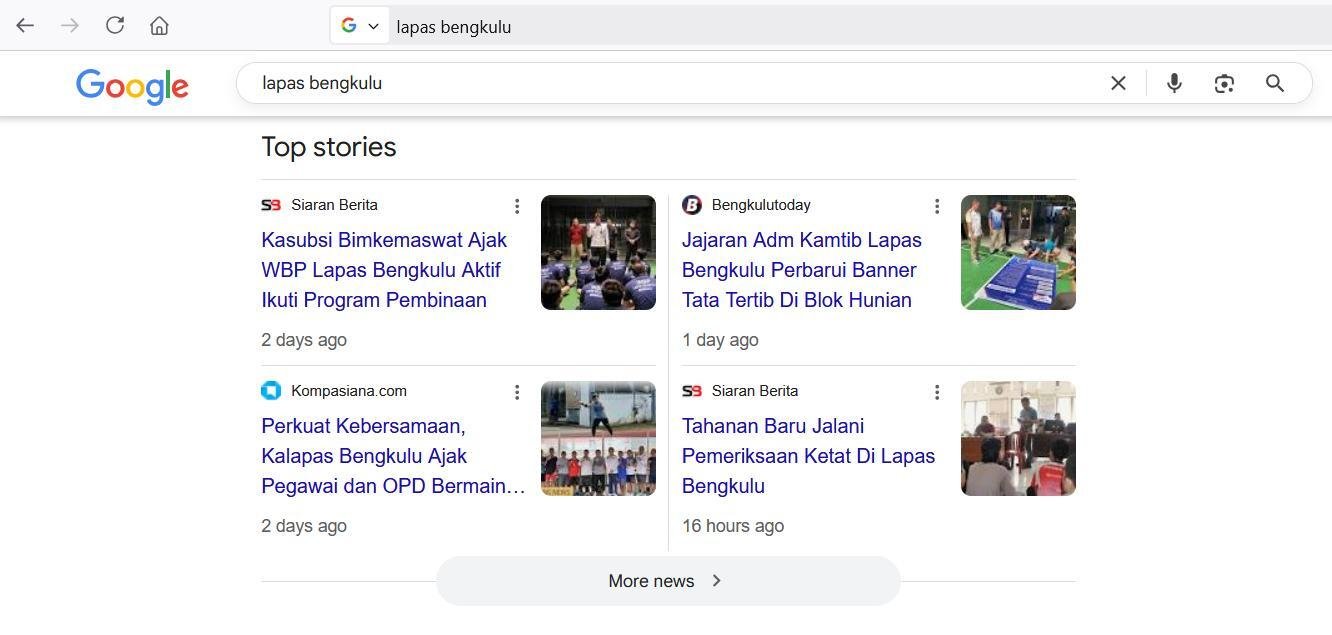Clear the search query with the X icon
Screen dimensions: 1332x635
(x=1118, y=83)
